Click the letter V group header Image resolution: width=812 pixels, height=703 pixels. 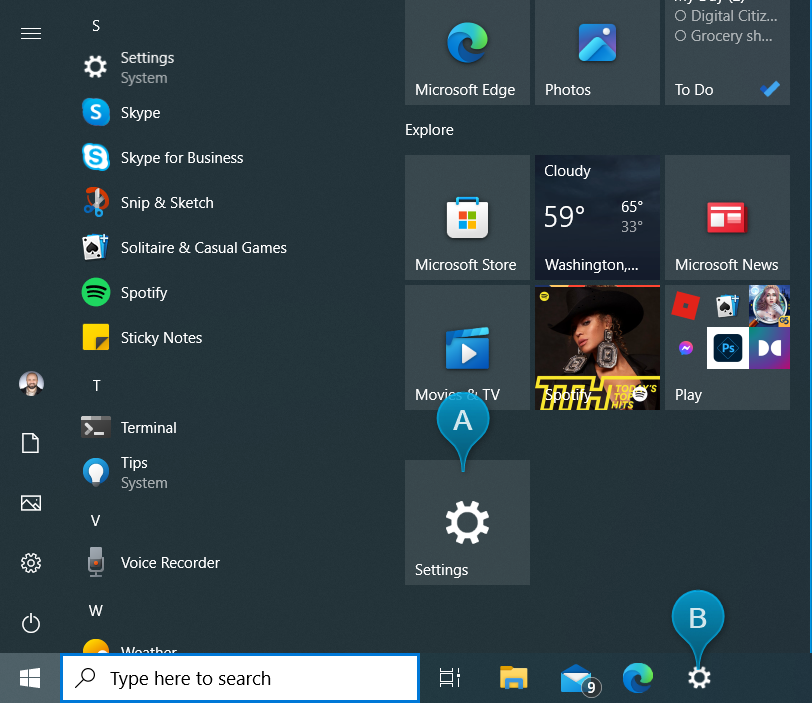(95, 521)
